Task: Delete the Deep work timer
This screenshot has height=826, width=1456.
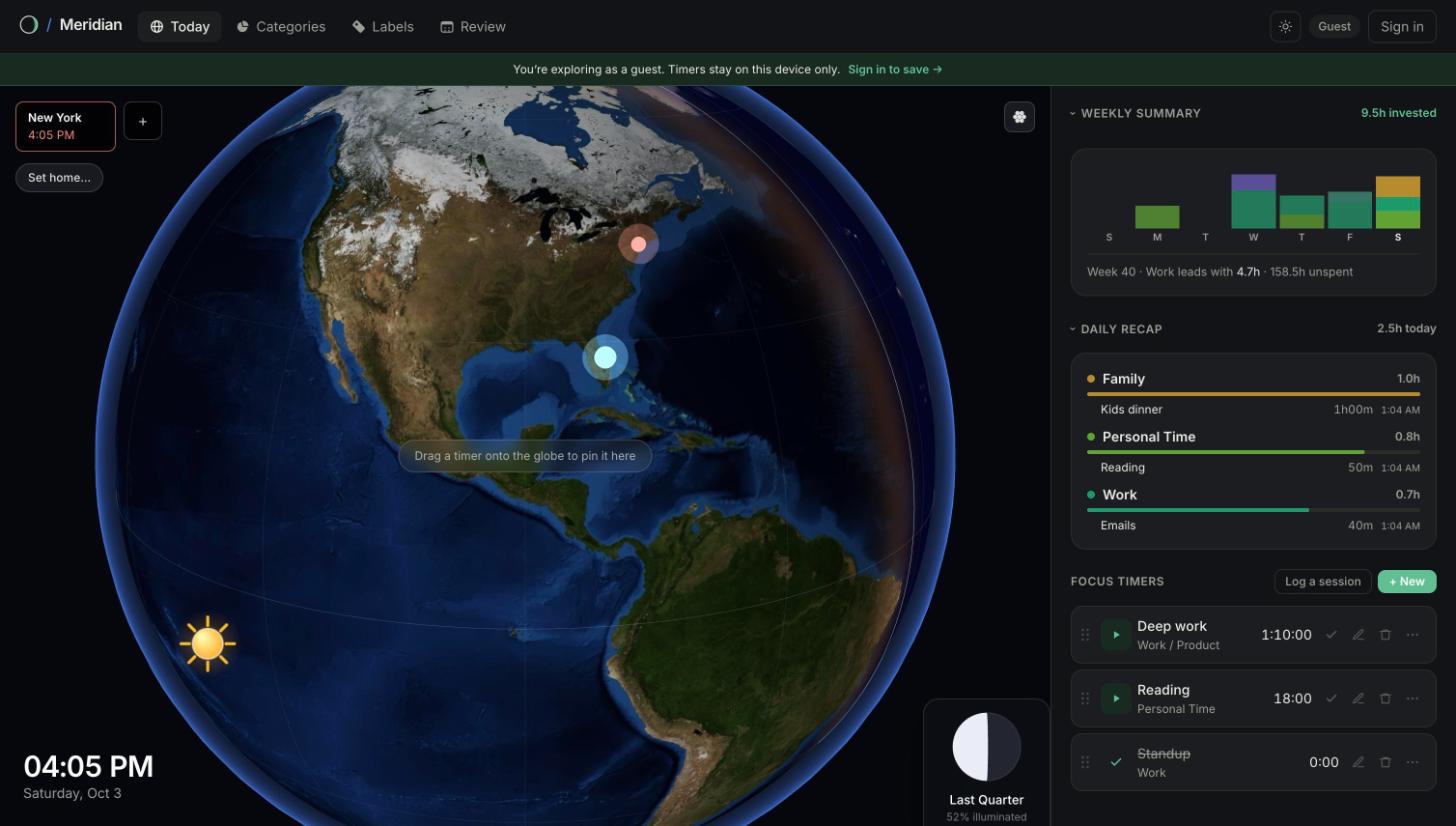Action: click(x=1385, y=635)
